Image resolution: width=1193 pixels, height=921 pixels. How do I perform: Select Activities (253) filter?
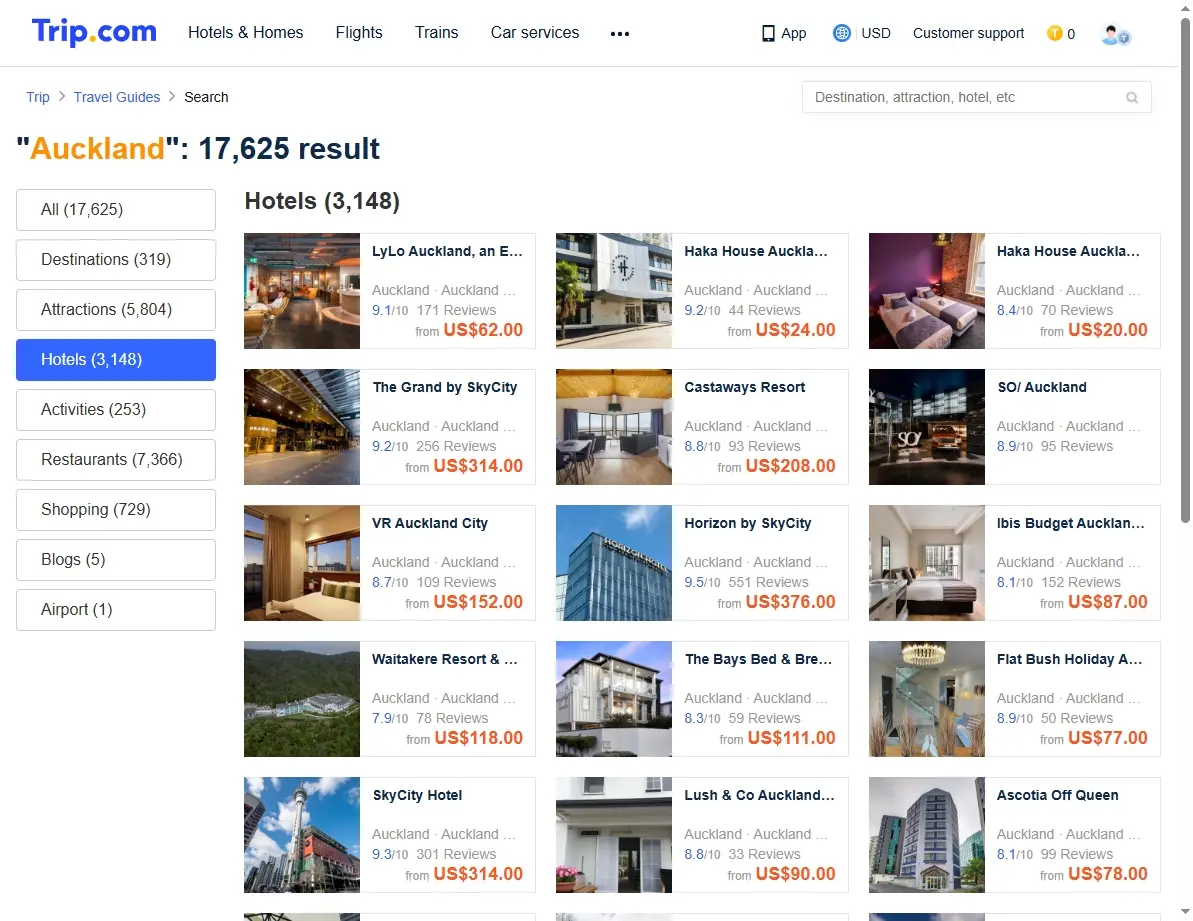[x=116, y=410]
